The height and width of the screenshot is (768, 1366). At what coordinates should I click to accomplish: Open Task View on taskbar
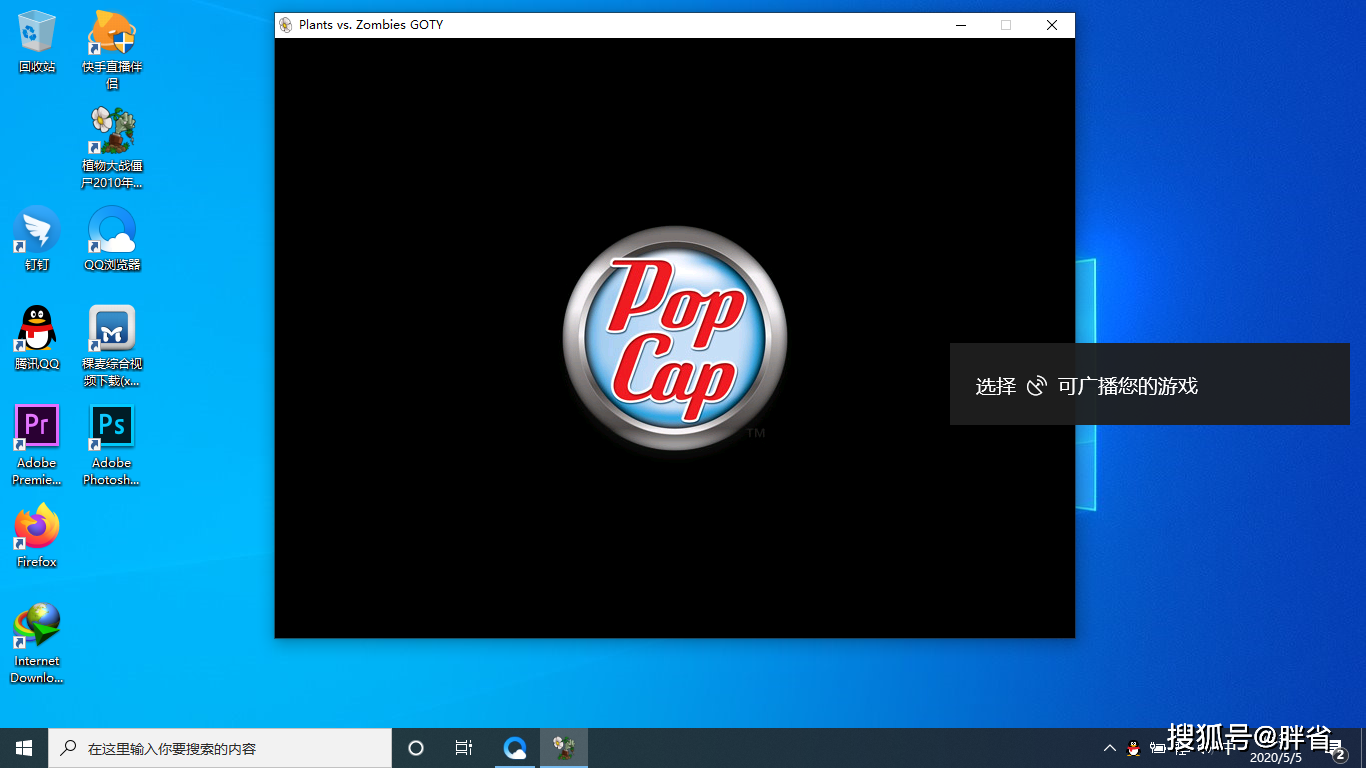pyautogui.click(x=464, y=748)
